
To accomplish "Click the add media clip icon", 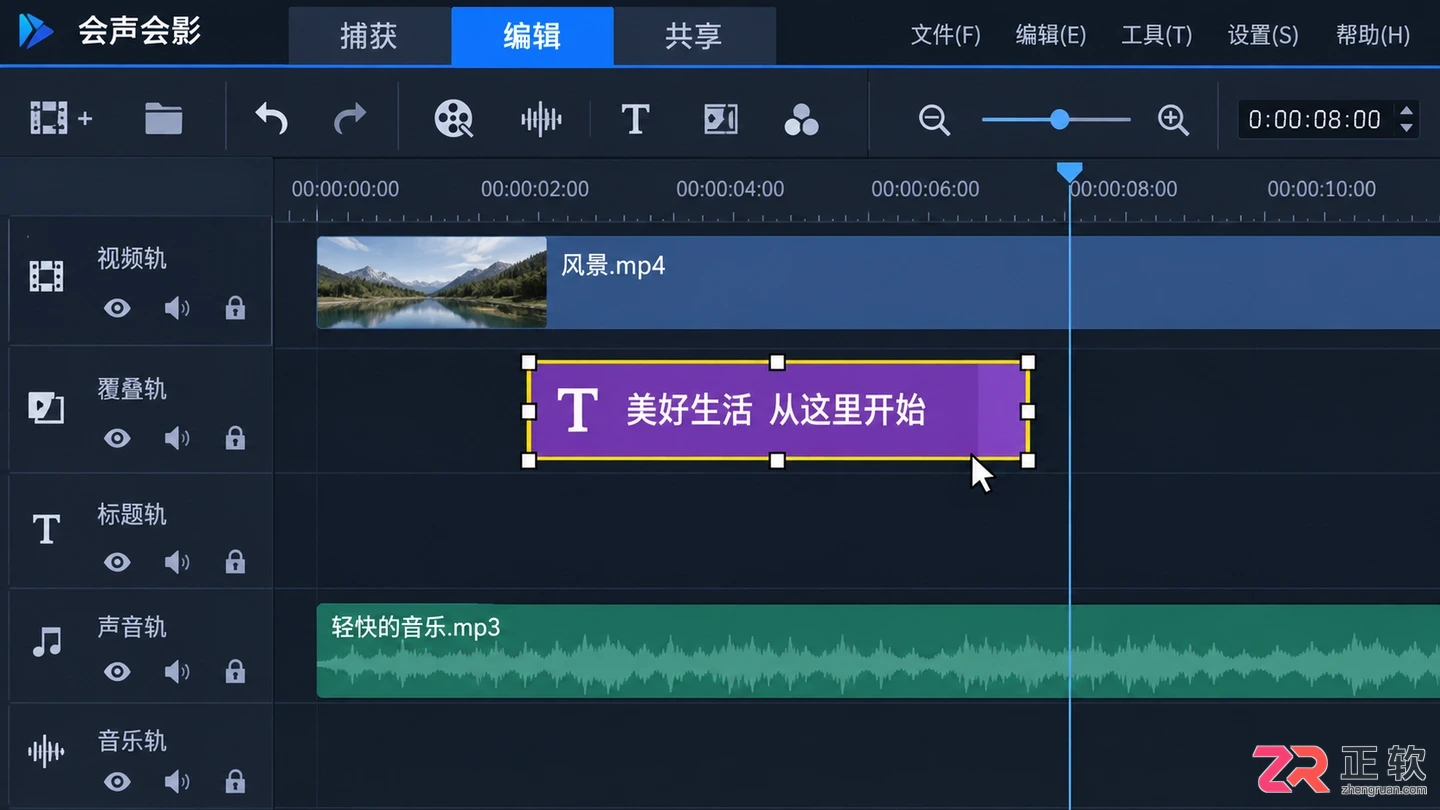I will click(60, 119).
